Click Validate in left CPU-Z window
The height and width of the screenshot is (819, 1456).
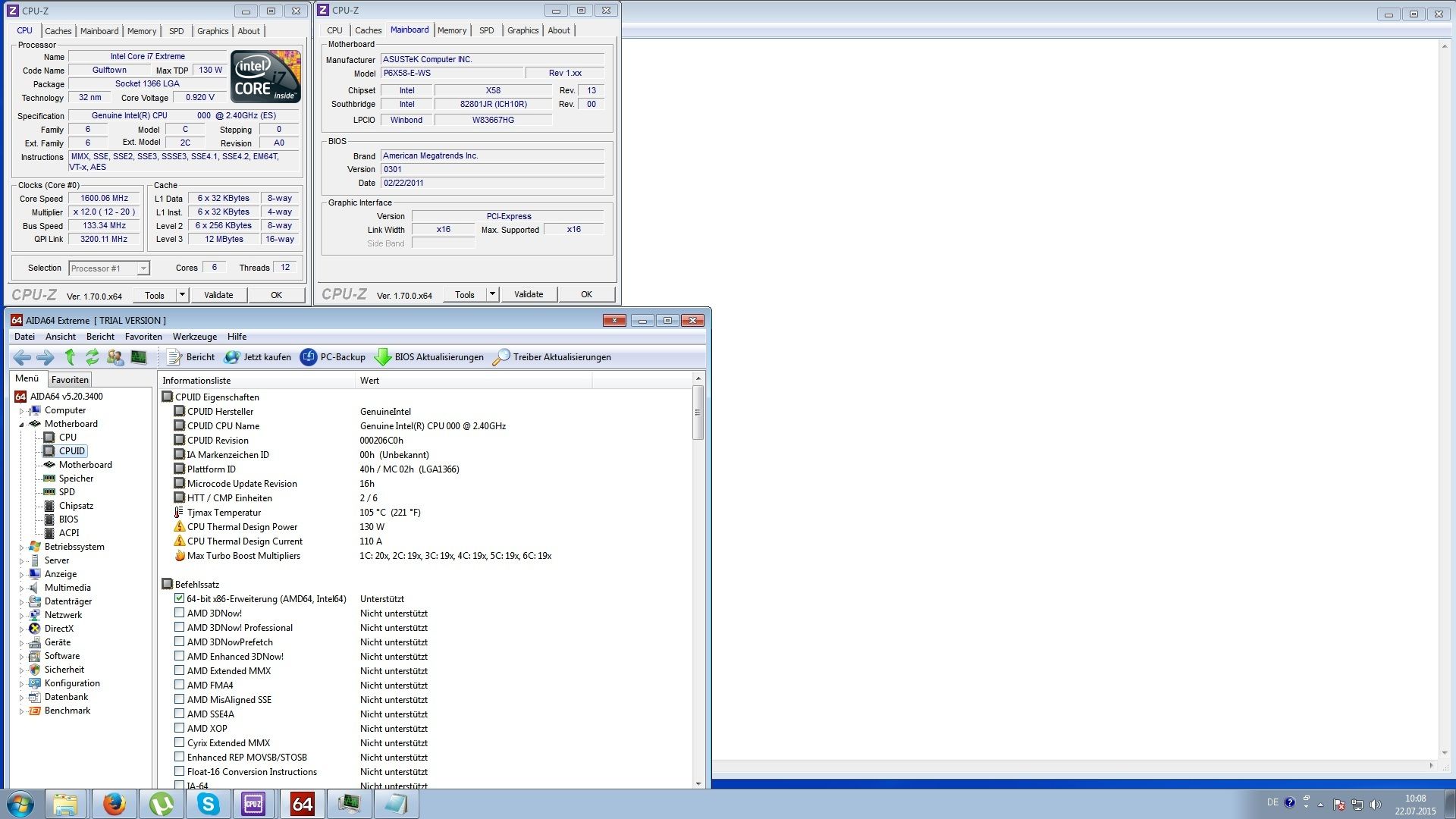click(x=218, y=295)
